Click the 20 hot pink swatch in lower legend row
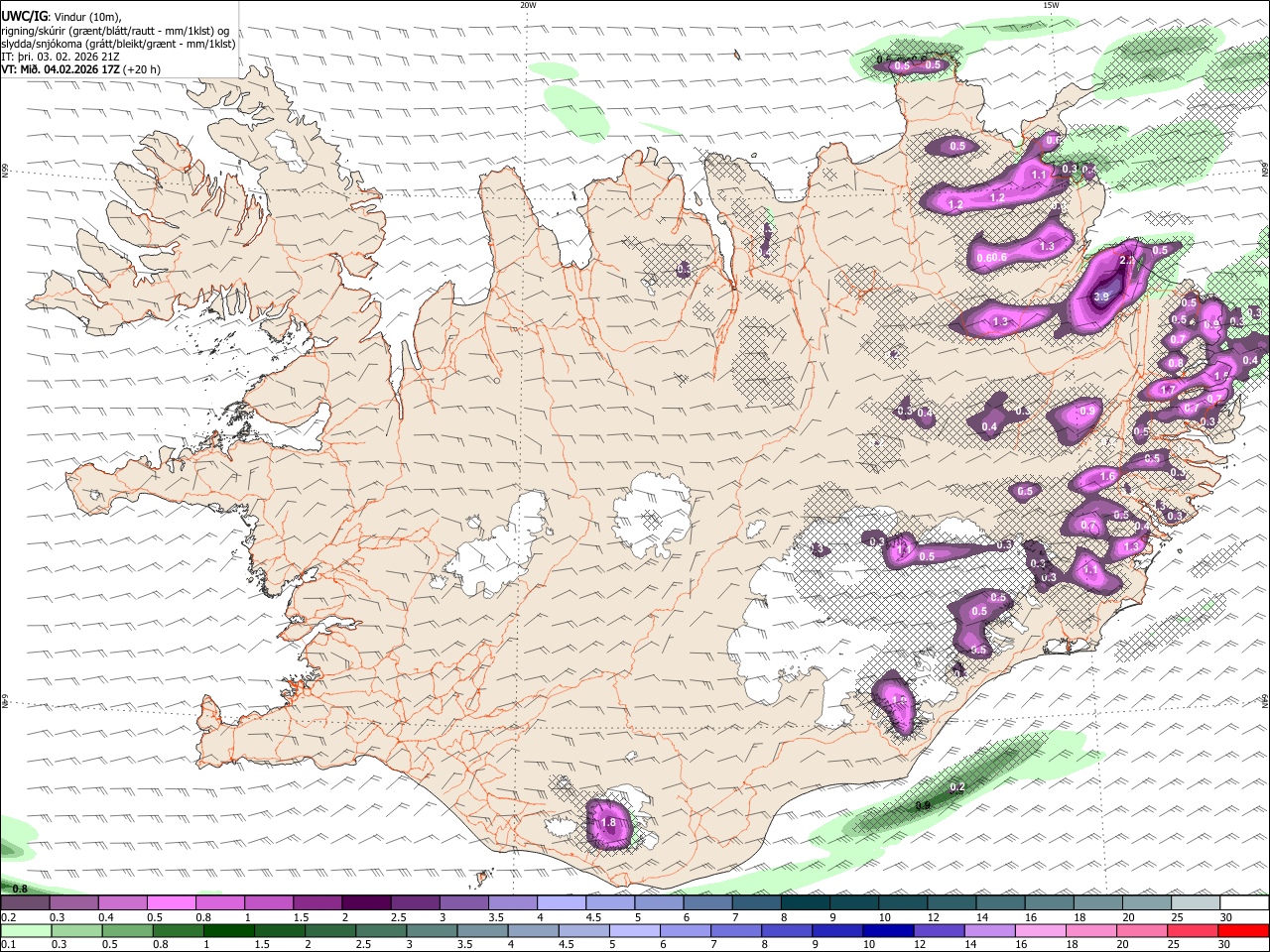 point(1143,930)
